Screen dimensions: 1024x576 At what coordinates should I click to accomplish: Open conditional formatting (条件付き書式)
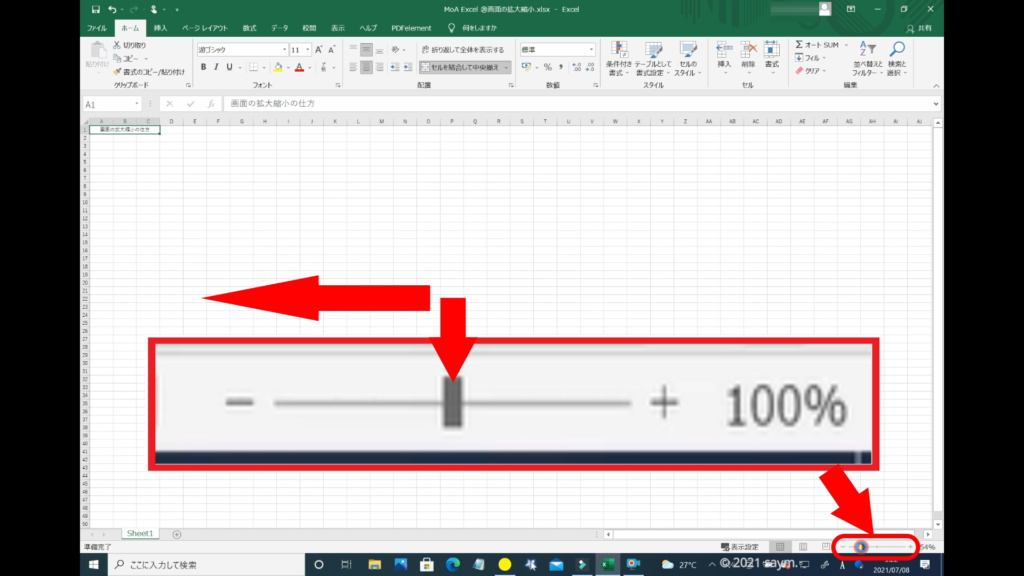[620, 58]
